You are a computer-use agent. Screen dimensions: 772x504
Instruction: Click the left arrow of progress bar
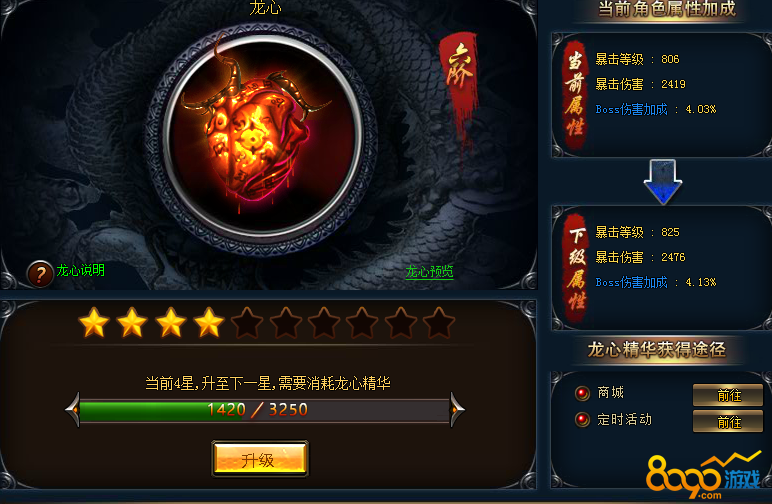tap(72, 410)
